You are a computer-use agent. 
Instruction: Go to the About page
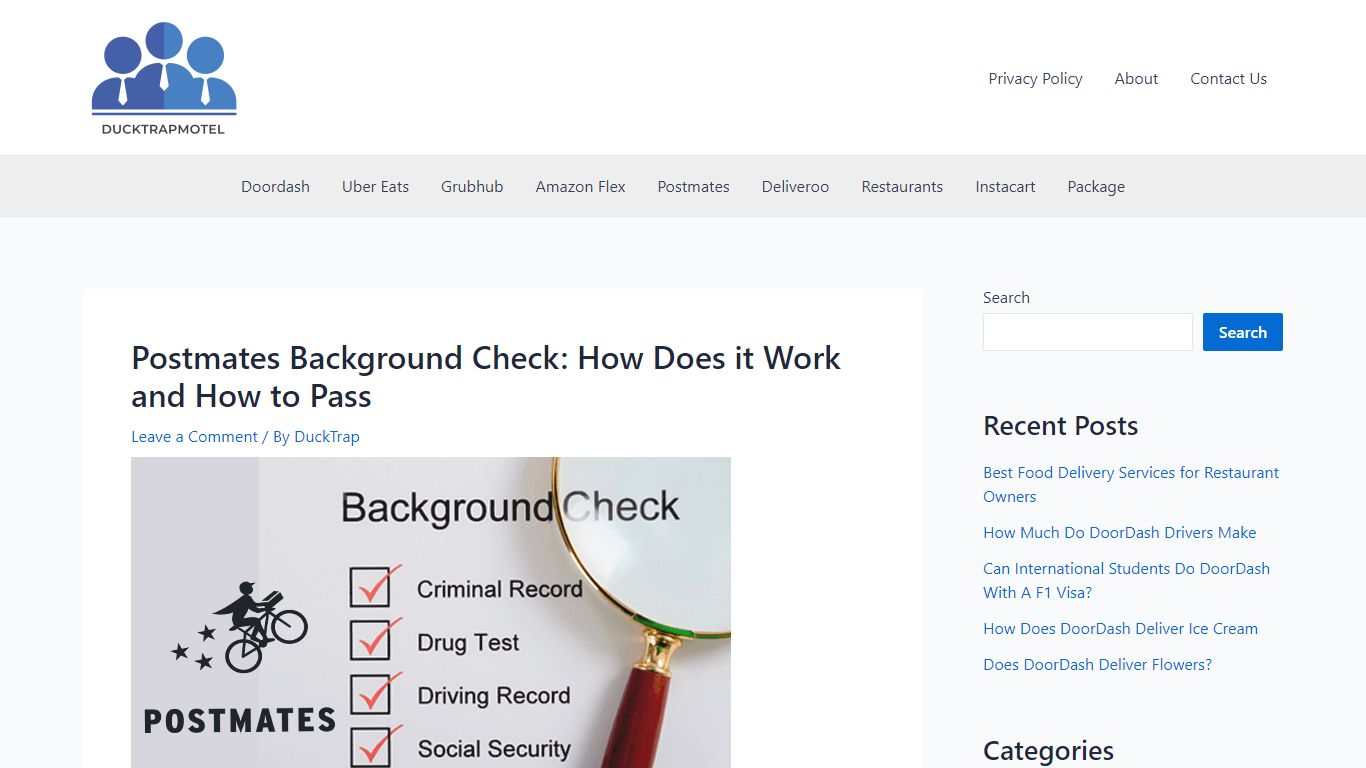click(1136, 79)
